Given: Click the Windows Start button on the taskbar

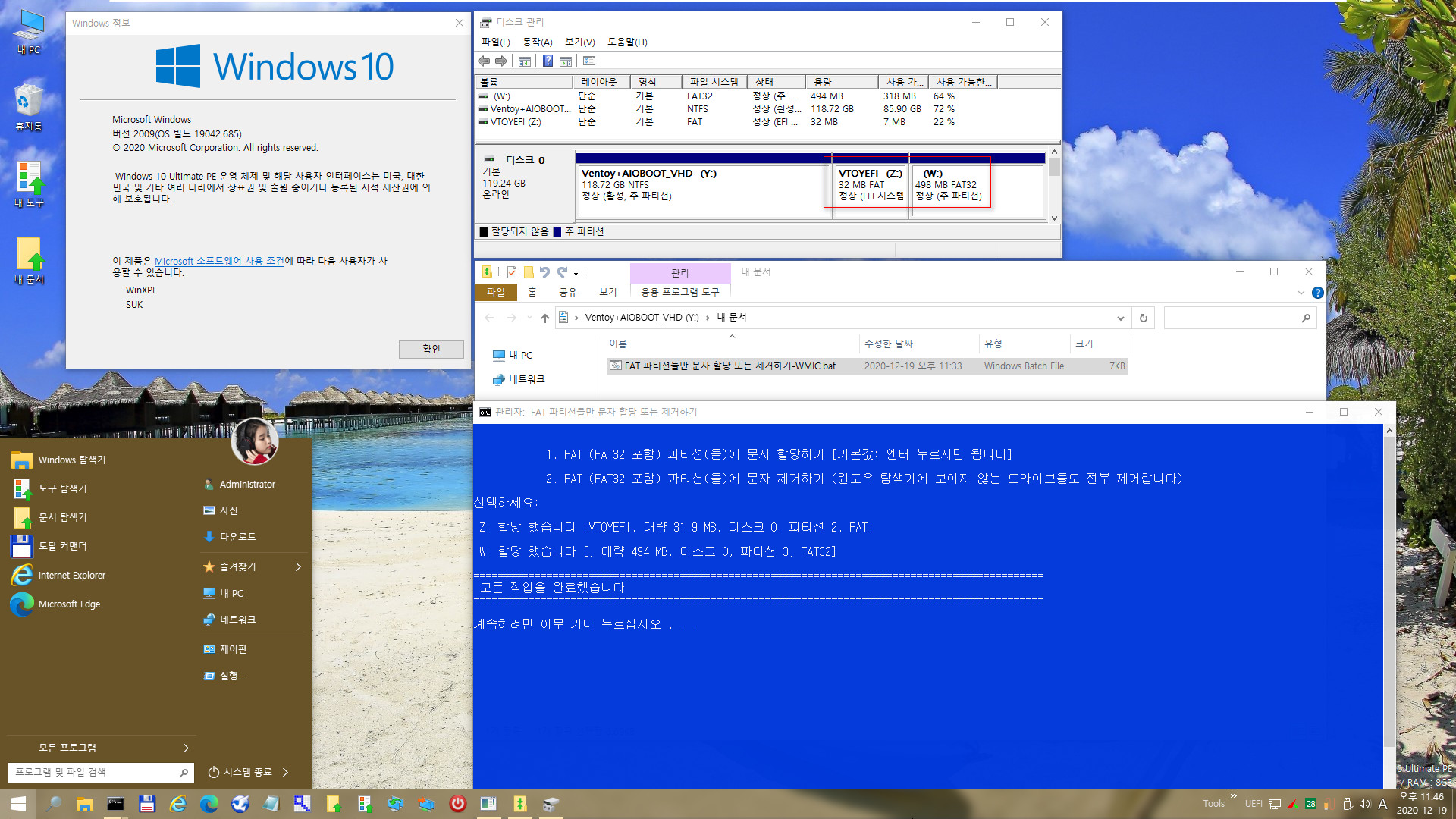Looking at the screenshot, I should coord(17,804).
